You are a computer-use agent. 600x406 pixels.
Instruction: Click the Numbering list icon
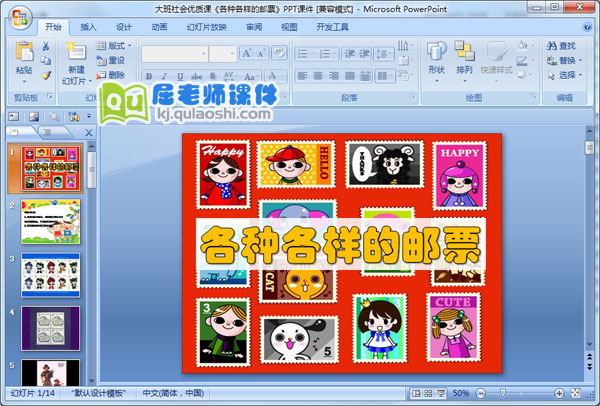327,54
